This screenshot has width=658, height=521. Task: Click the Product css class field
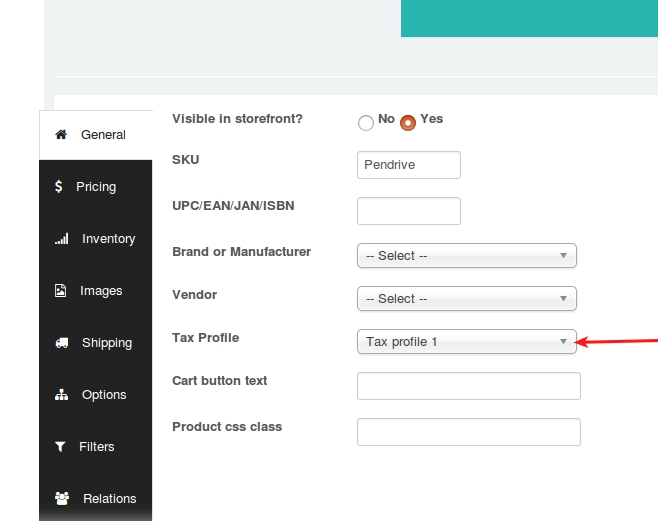469,432
